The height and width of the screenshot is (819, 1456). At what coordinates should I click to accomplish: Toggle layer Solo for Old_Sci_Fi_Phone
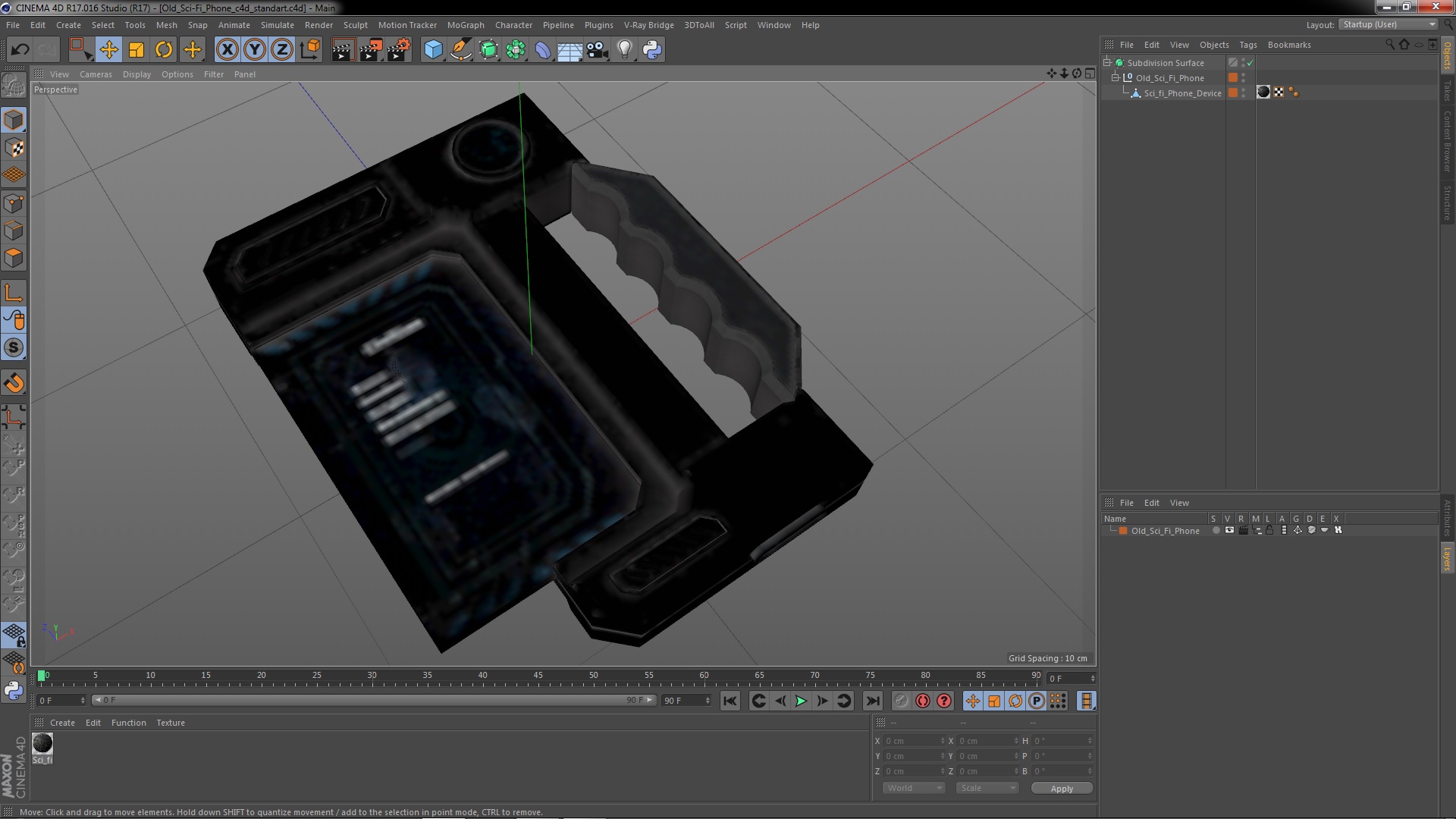point(1216,530)
